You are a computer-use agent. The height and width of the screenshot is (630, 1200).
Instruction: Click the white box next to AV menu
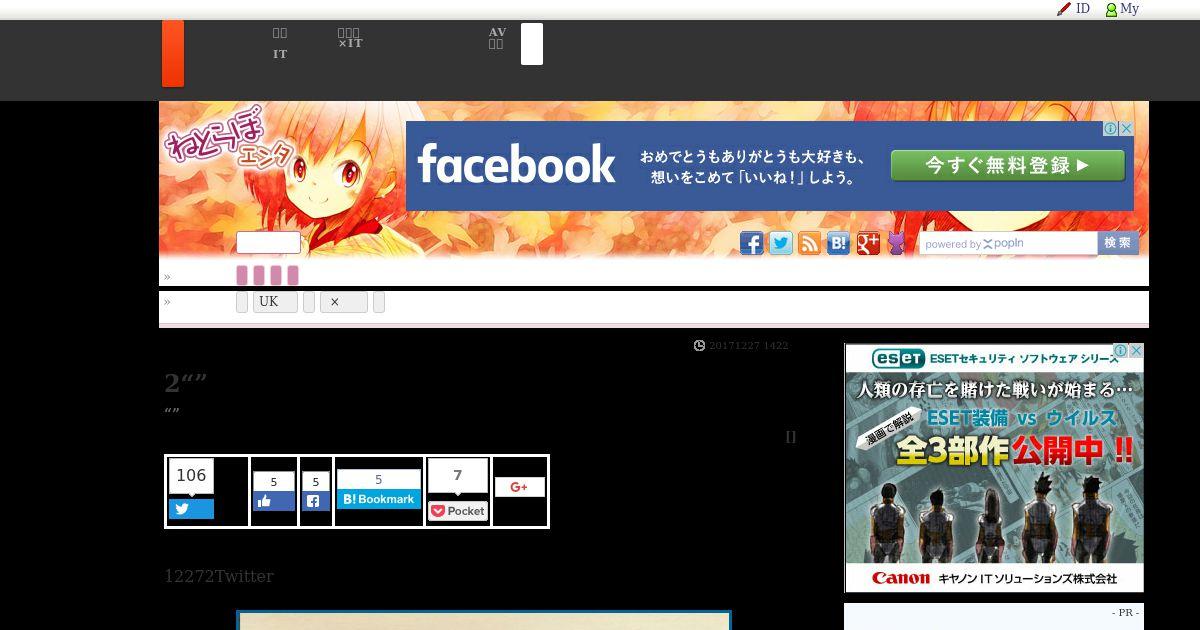click(x=532, y=44)
